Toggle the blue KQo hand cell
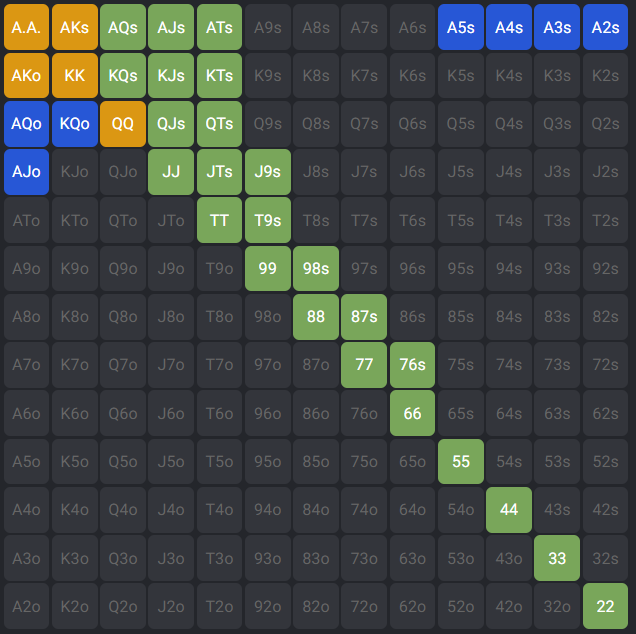The width and height of the screenshot is (636, 634). pos(74,124)
